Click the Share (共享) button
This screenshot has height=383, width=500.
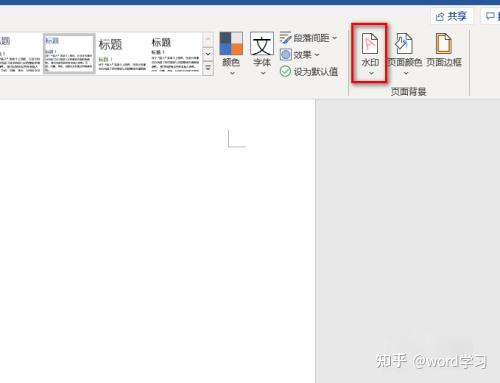tap(452, 16)
